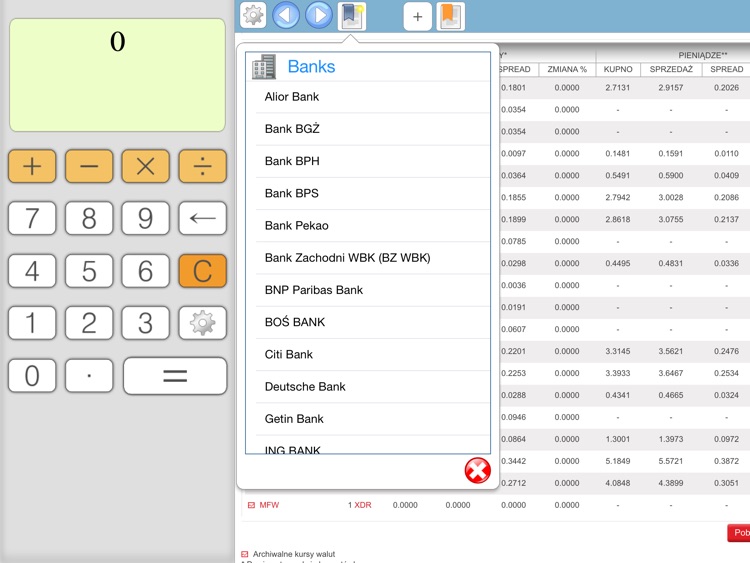This screenshot has width=750, height=563.
Task: Select Citi Bank entry
Action: 368,354
